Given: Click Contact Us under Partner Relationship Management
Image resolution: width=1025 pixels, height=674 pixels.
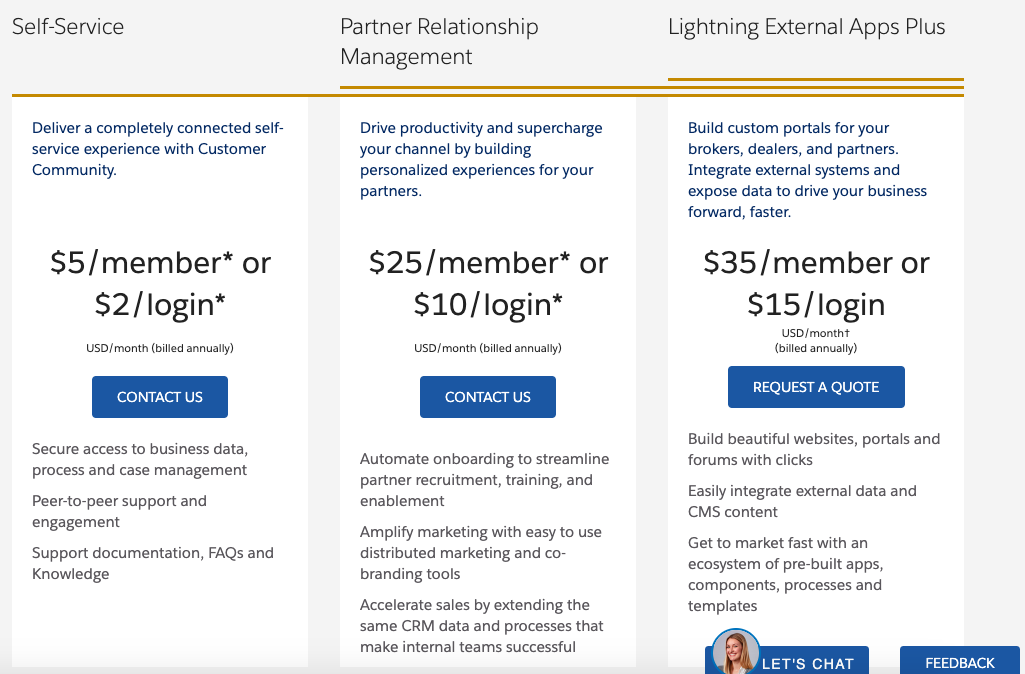Looking at the screenshot, I should pyautogui.click(x=488, y=397).
